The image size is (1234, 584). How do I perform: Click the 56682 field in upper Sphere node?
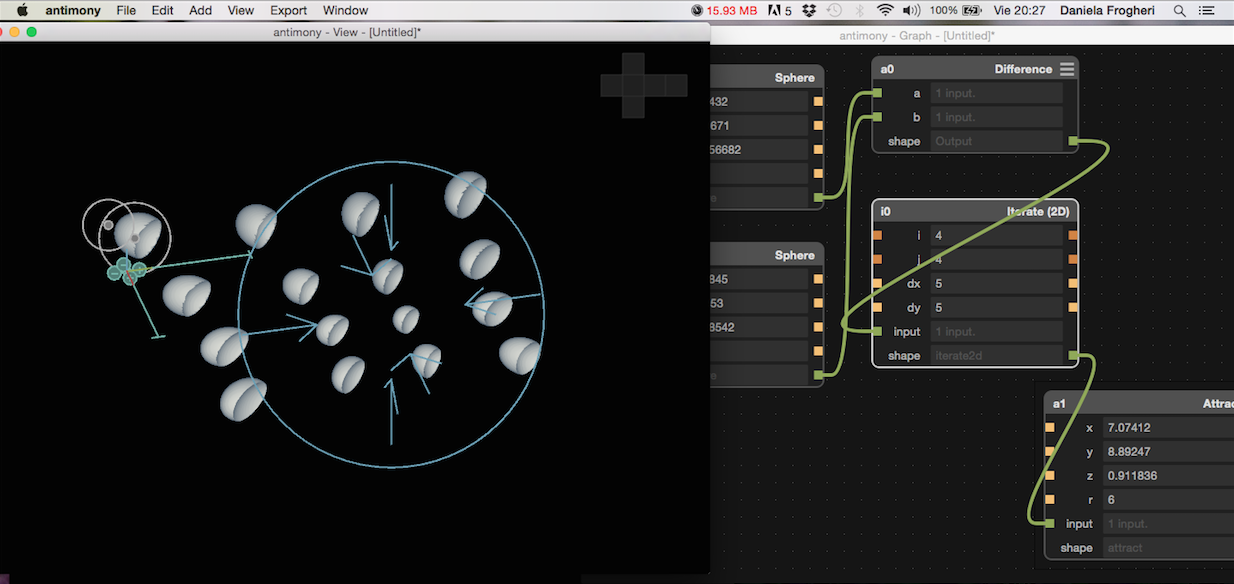tap(758, 150)
